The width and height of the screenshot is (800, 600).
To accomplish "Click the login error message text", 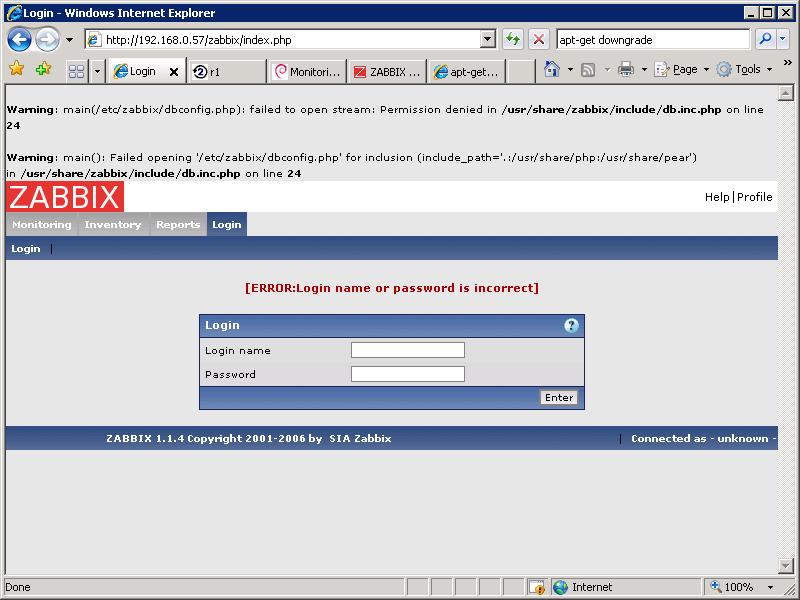I will (x=392, y=288).
